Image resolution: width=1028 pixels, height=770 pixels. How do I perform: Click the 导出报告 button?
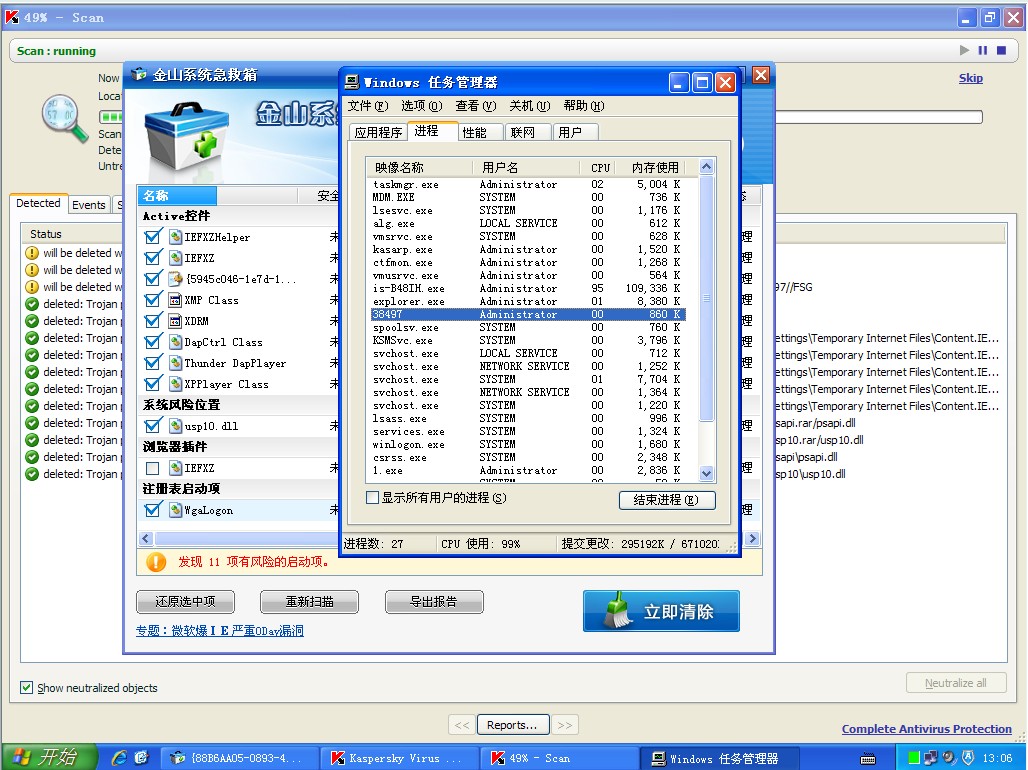(434, 601)
